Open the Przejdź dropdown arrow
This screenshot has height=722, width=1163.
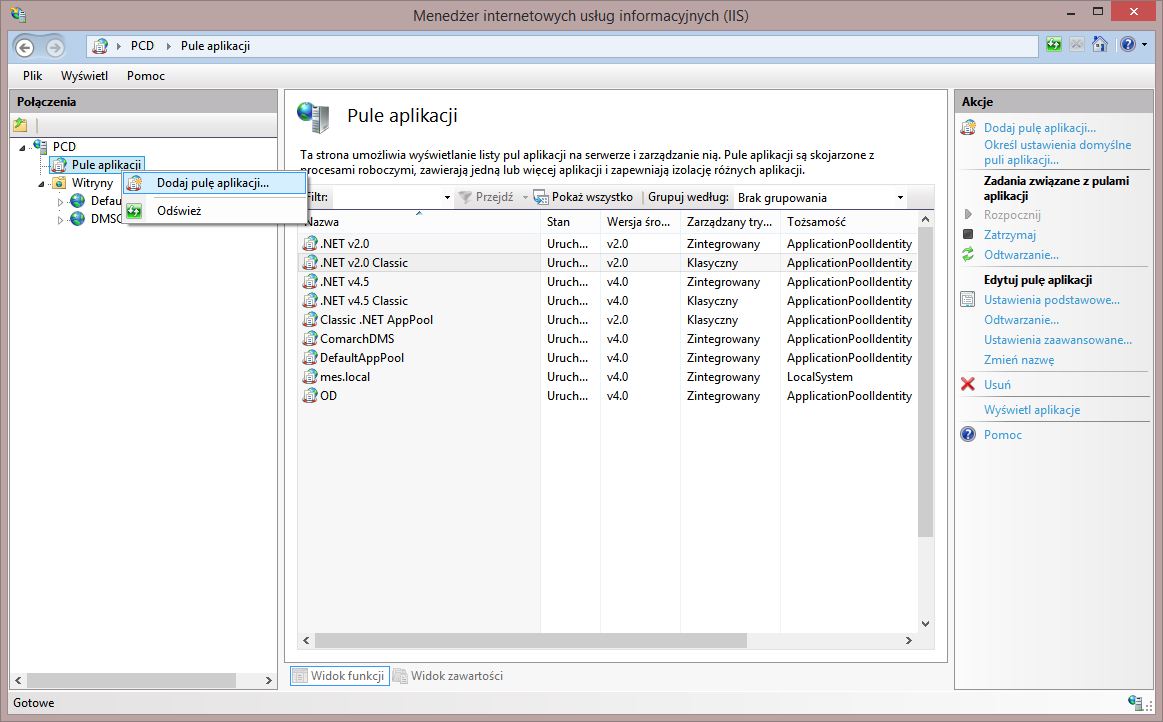click(525, 197)
